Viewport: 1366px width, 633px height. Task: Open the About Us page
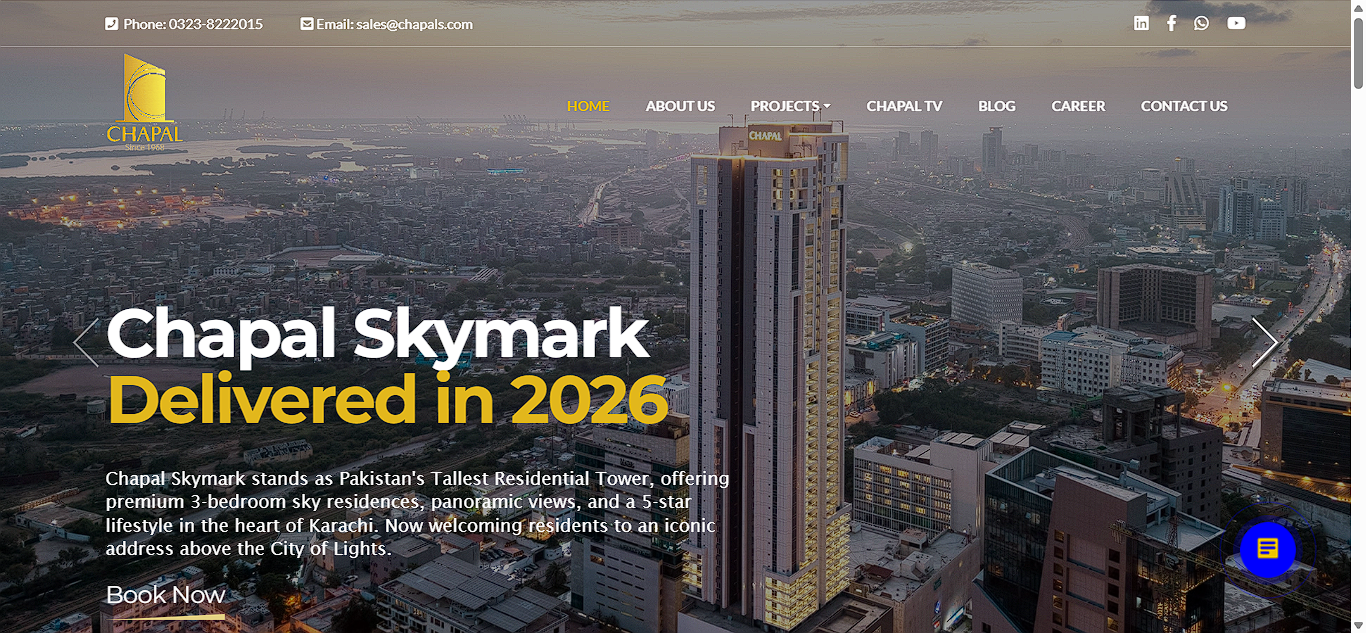(680, 106)
